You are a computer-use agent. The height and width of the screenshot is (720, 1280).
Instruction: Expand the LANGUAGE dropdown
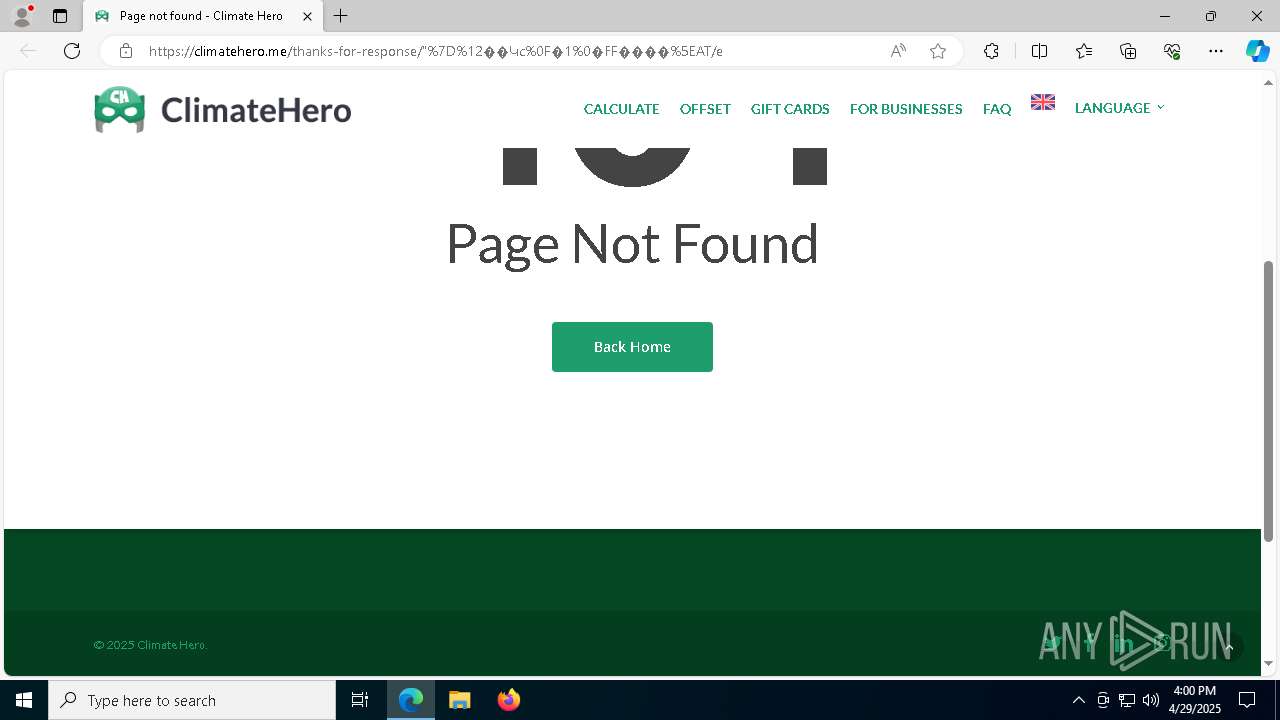[1119, 108]
